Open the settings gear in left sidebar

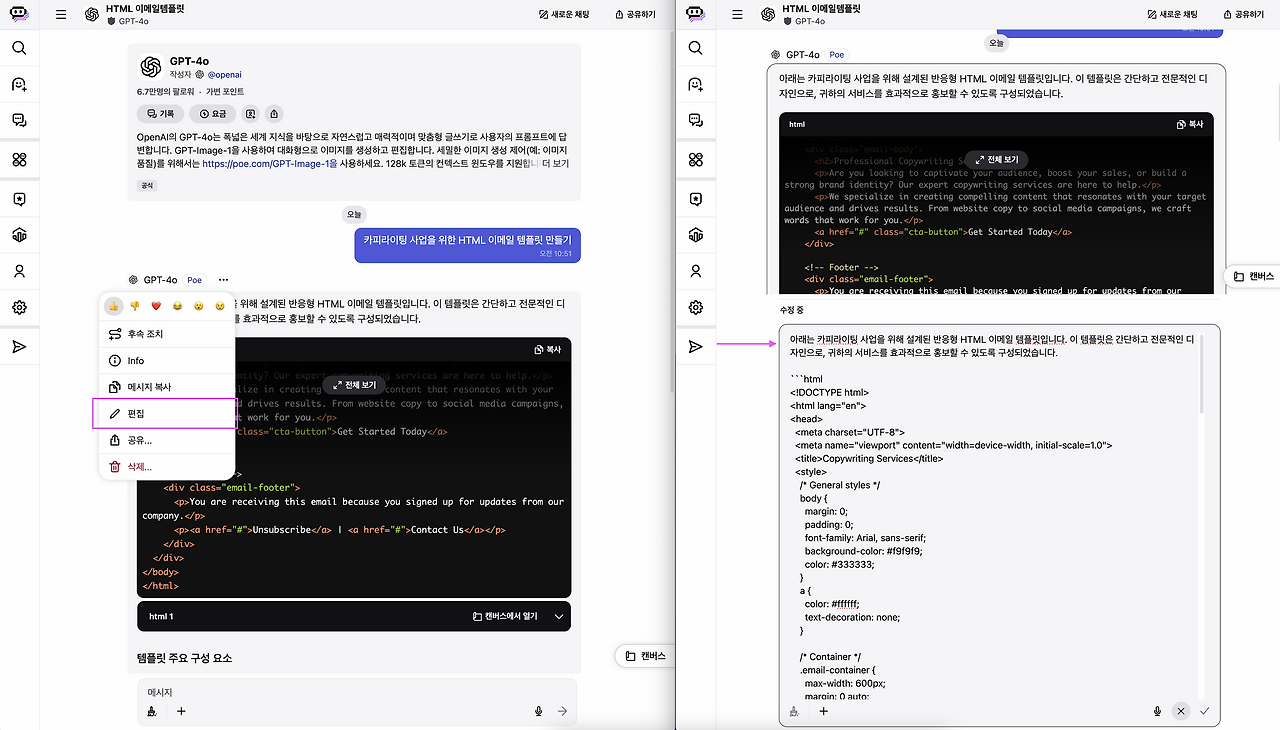coord(19,307)
